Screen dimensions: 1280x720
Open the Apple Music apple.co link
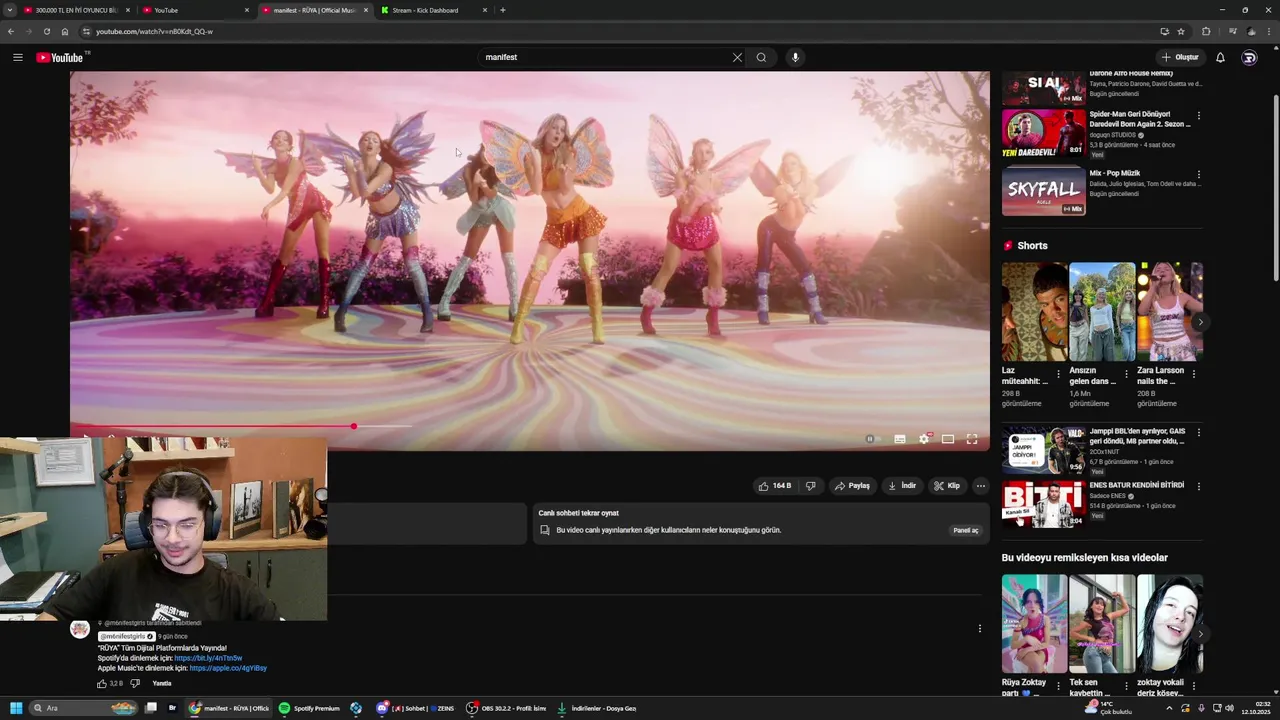pos(228,668)
